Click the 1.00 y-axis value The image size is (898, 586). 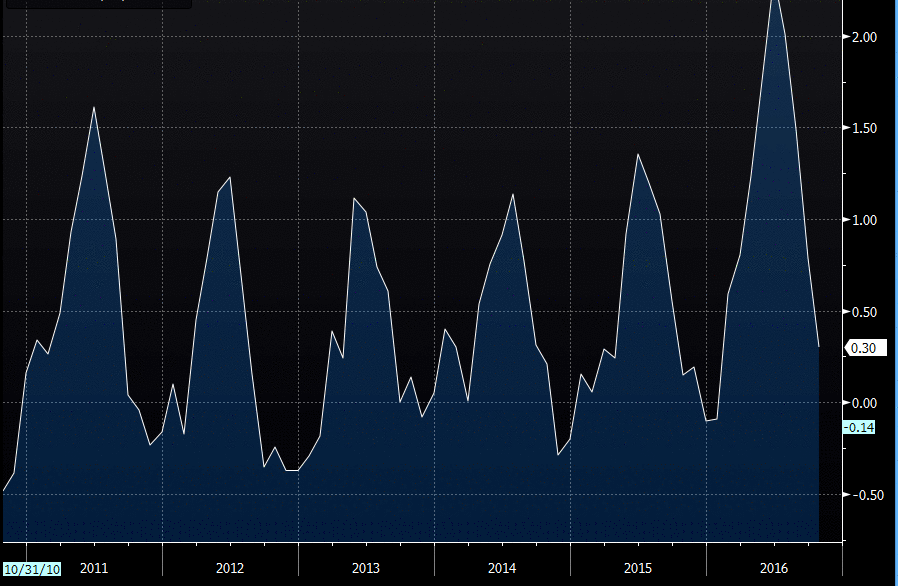[864, 221]
